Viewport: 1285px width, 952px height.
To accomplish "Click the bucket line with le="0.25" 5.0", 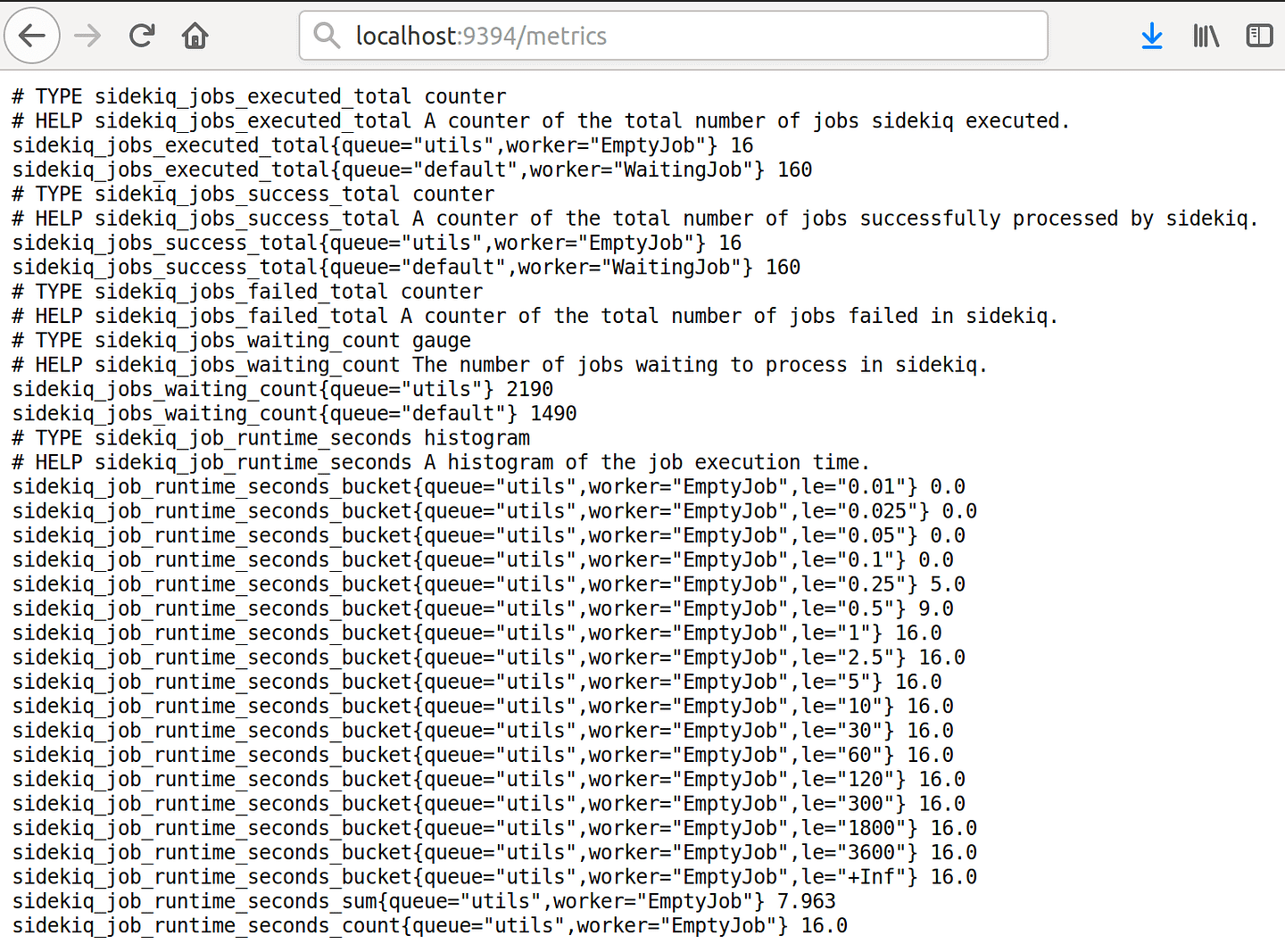I will click(489, 584).
